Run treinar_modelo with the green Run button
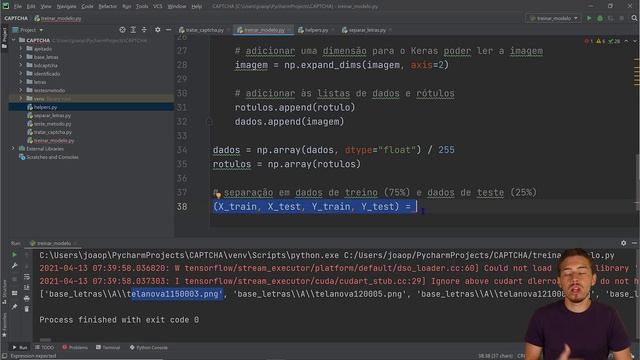 pos(589,18)
